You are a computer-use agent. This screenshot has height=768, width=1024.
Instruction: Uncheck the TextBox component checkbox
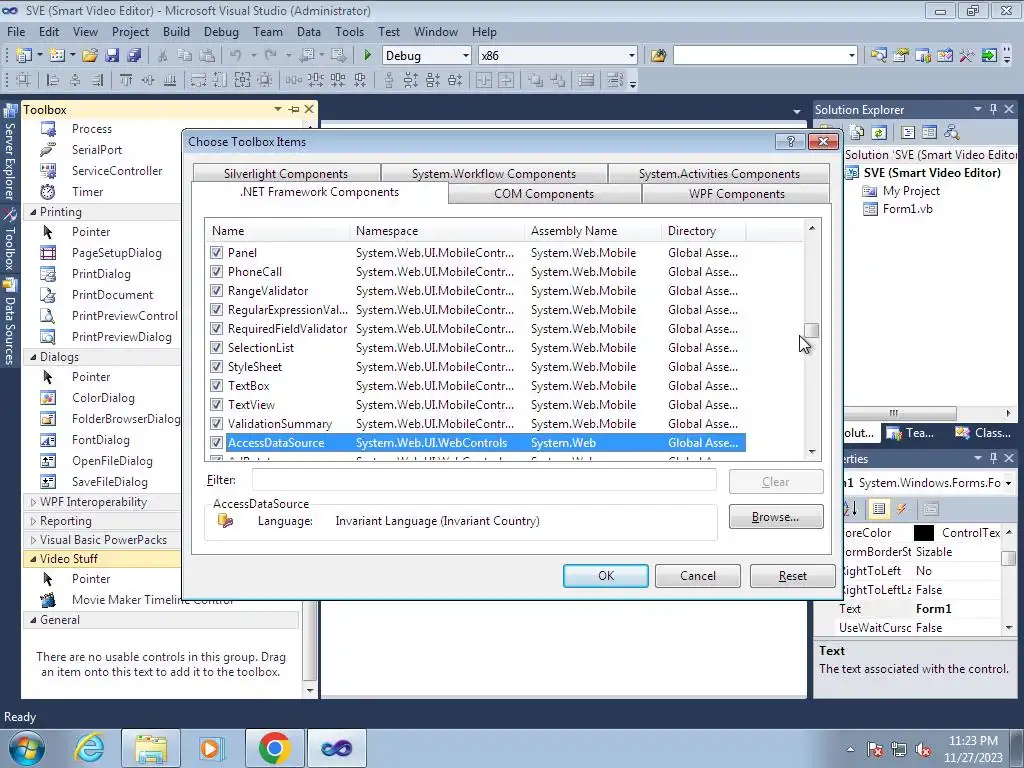pos(216,385)
